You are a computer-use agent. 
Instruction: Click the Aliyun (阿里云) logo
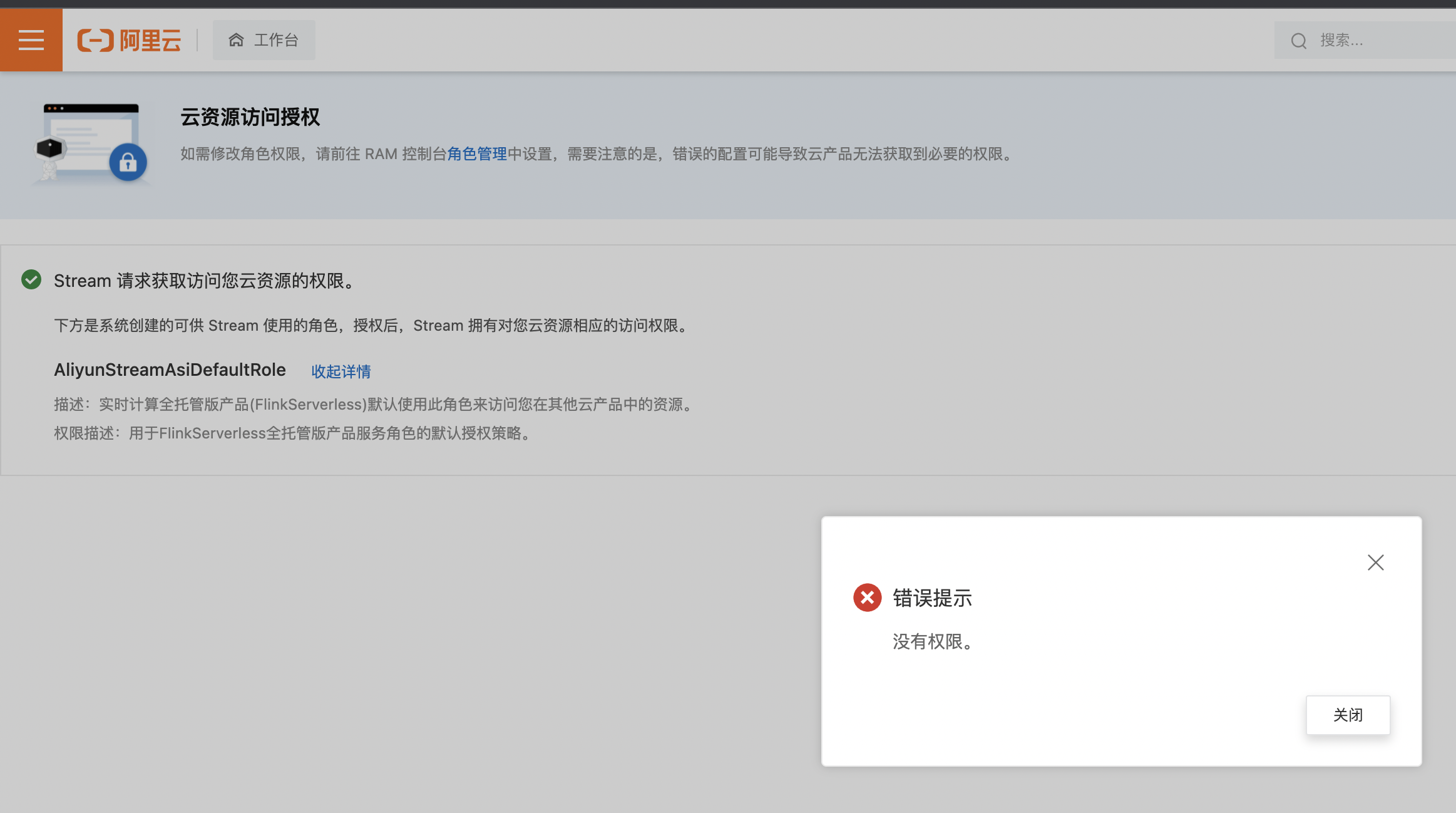click(x=129, y=41)
